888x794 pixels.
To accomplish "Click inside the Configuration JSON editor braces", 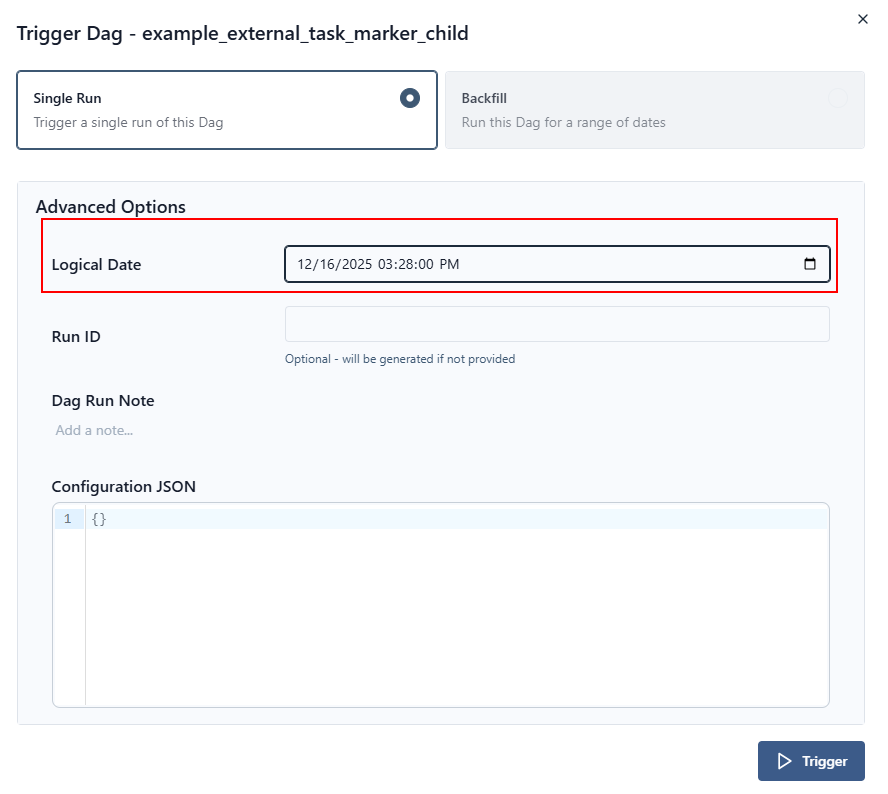I will 98,519.
